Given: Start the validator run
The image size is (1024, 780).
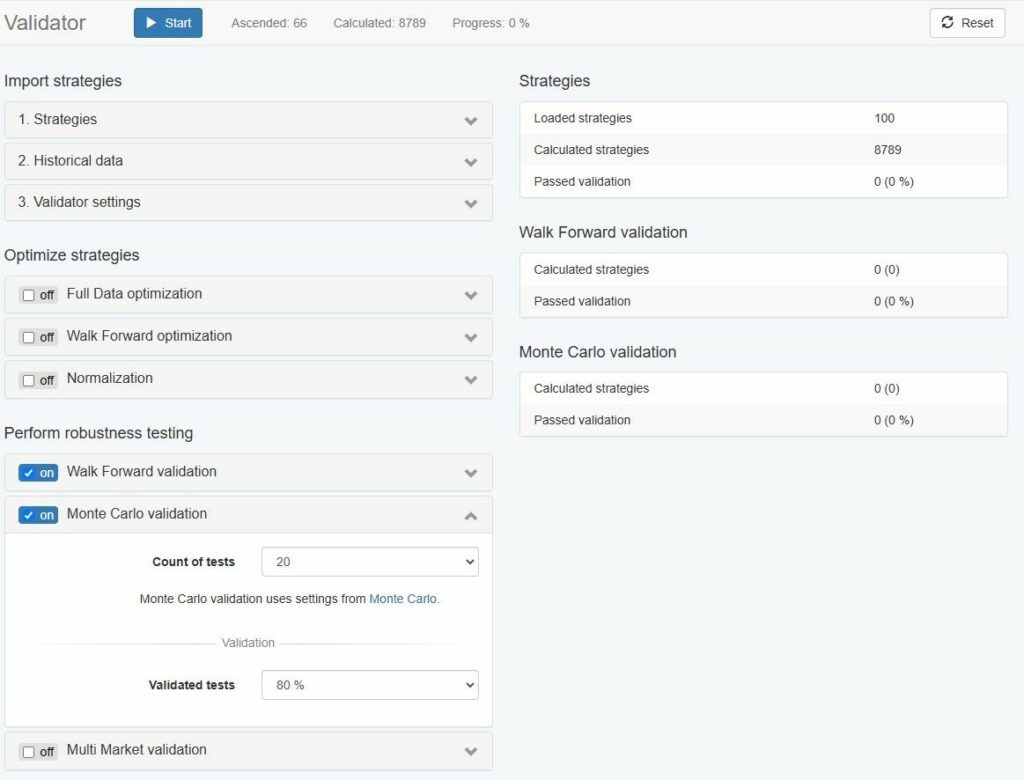Looking at the screenshot, I should [x=168, y=23].
